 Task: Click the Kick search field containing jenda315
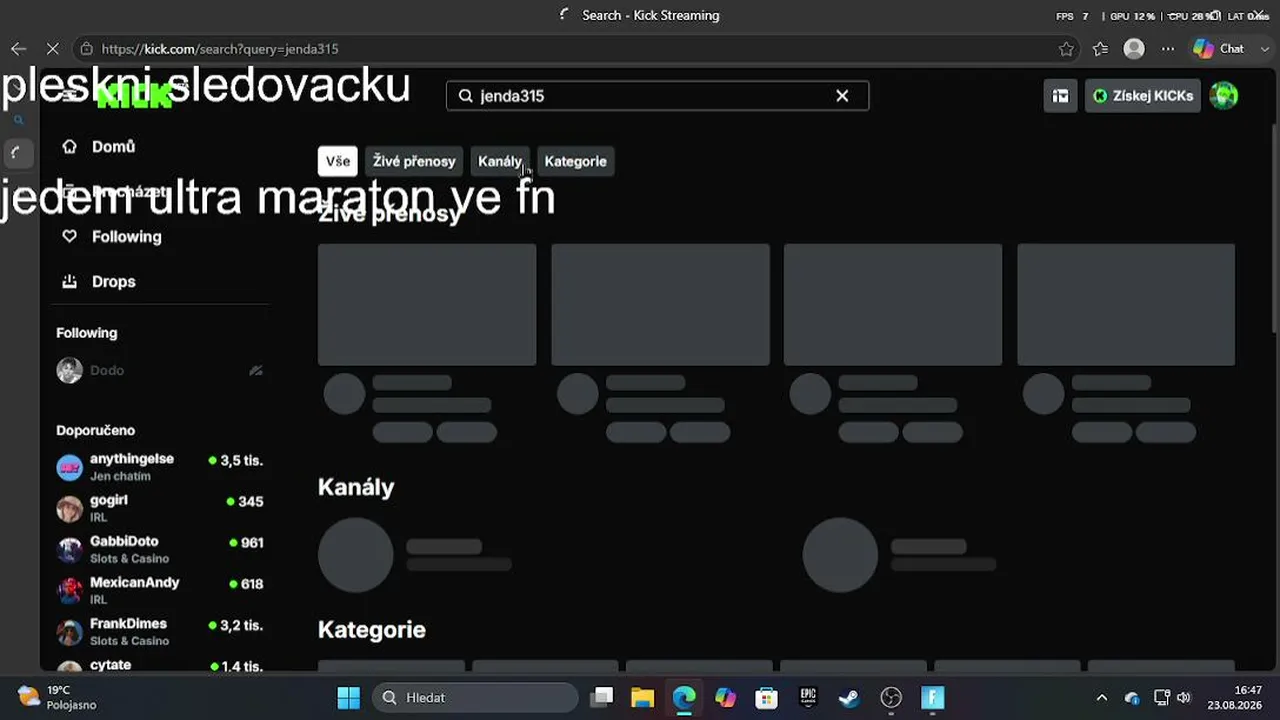657,96
